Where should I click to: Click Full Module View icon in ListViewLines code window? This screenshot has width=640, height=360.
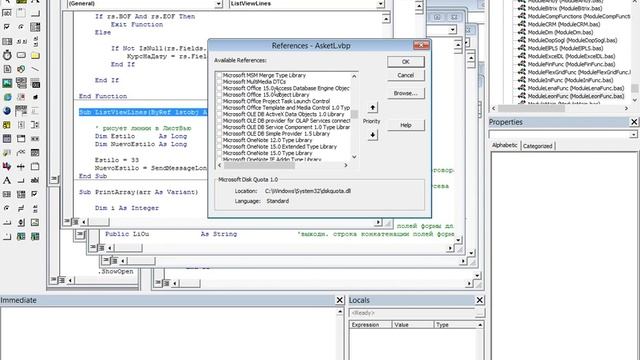[x=76, y=222]
